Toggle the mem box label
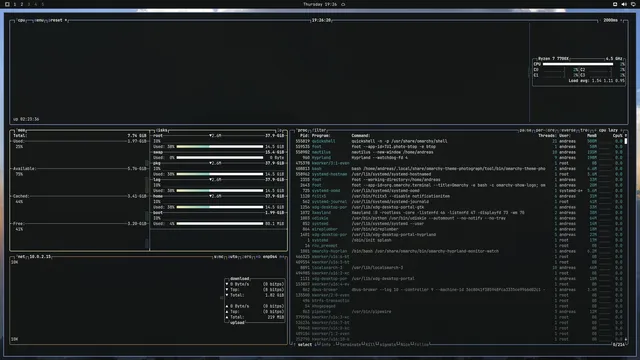This screenshot has height=360, width=640. click(21, 130)
